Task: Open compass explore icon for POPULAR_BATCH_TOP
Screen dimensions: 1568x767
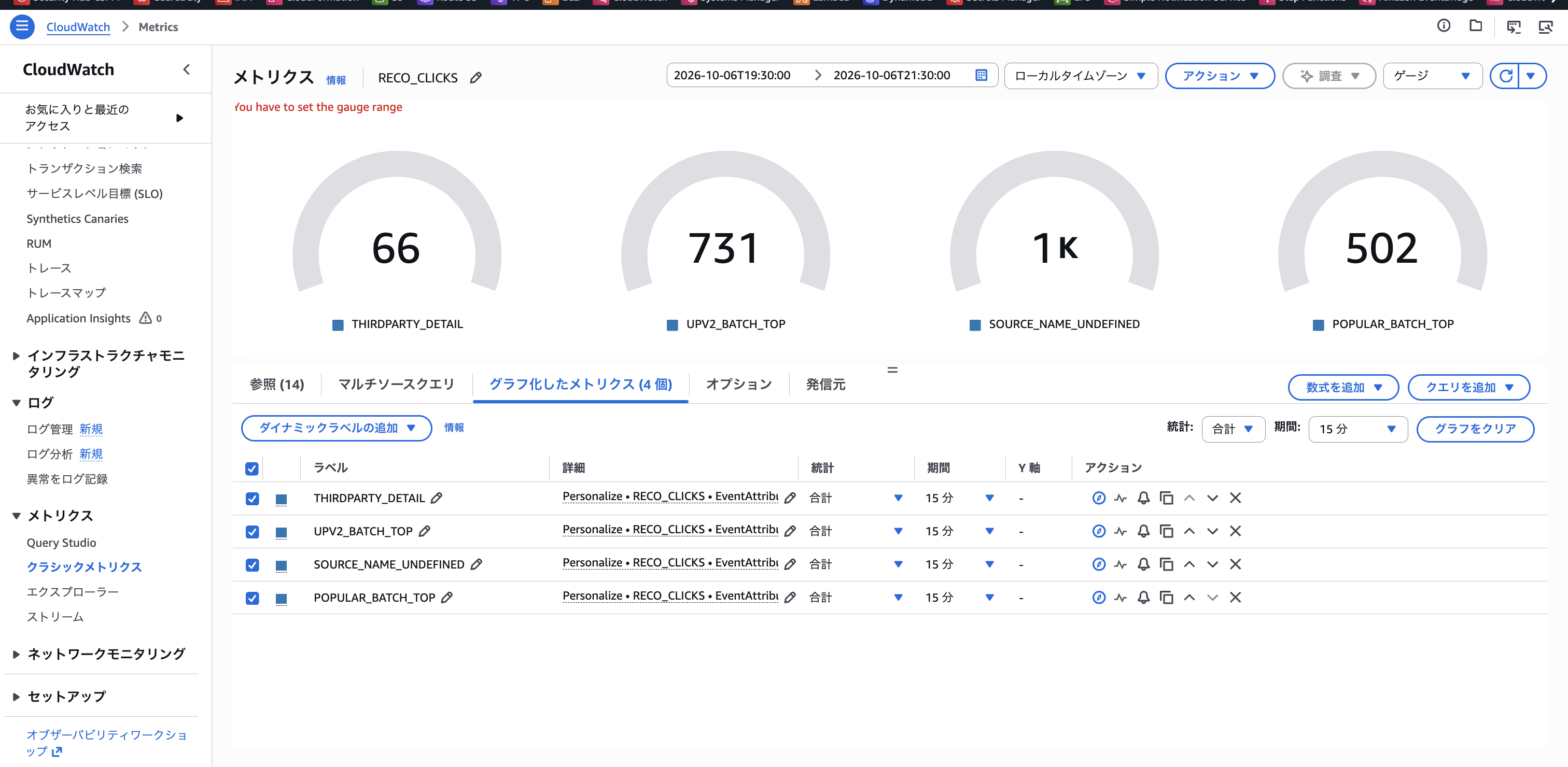Action: pos(1098,598)
